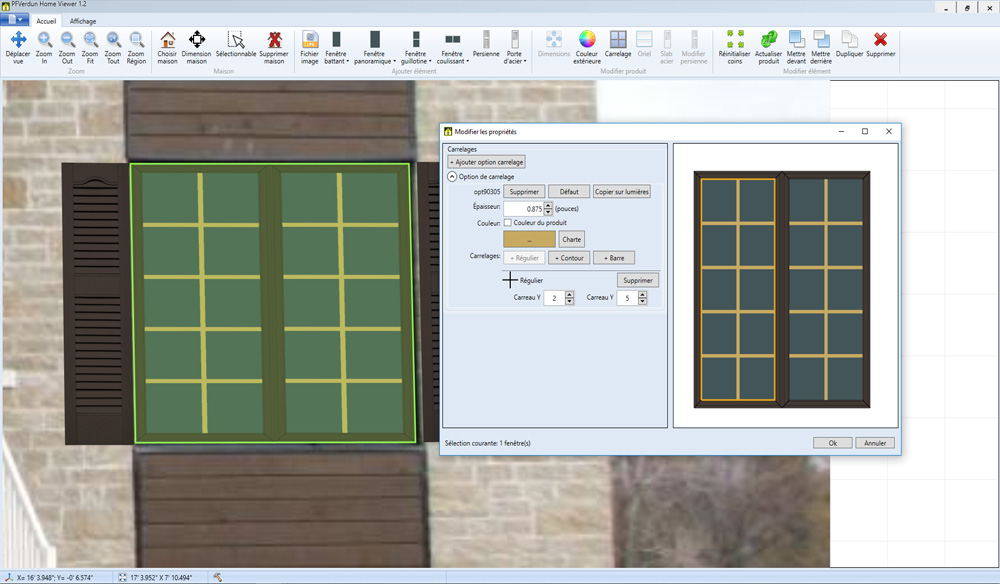1000x584 pixels.
Task: Click the Dimension maison icon
Action: tap(197, 46)
